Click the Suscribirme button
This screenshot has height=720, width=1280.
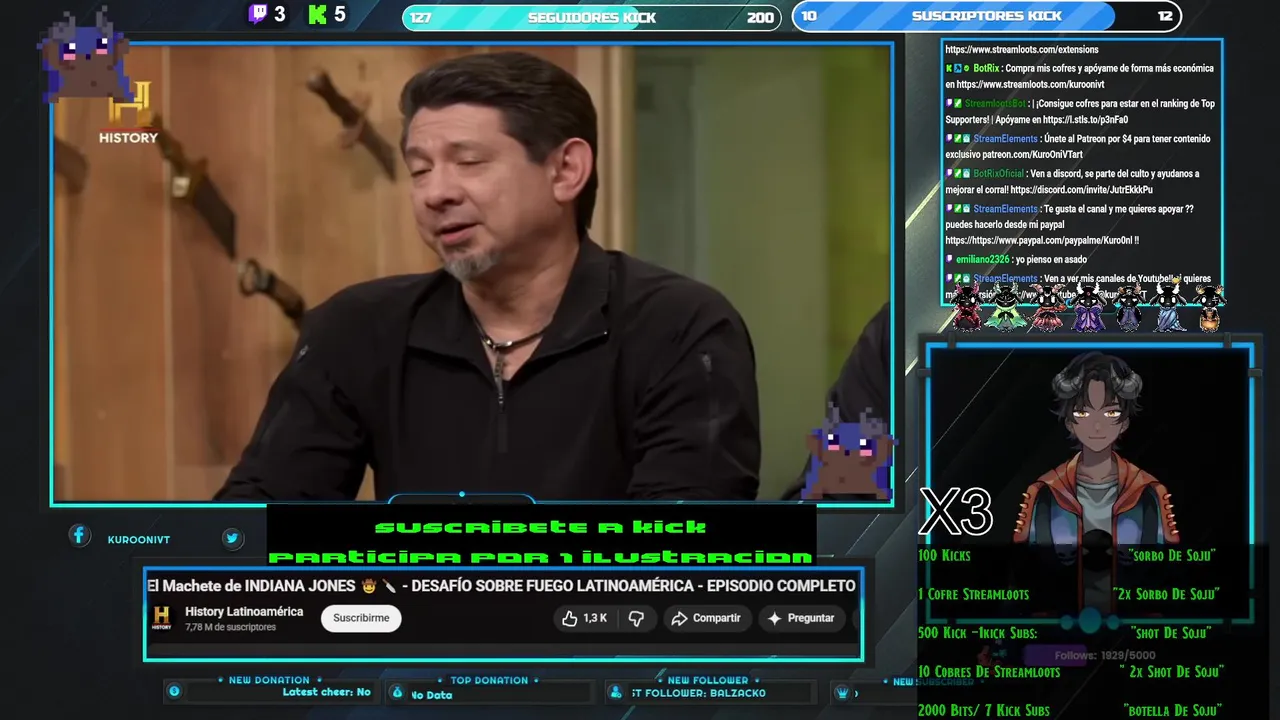(361, 618)
